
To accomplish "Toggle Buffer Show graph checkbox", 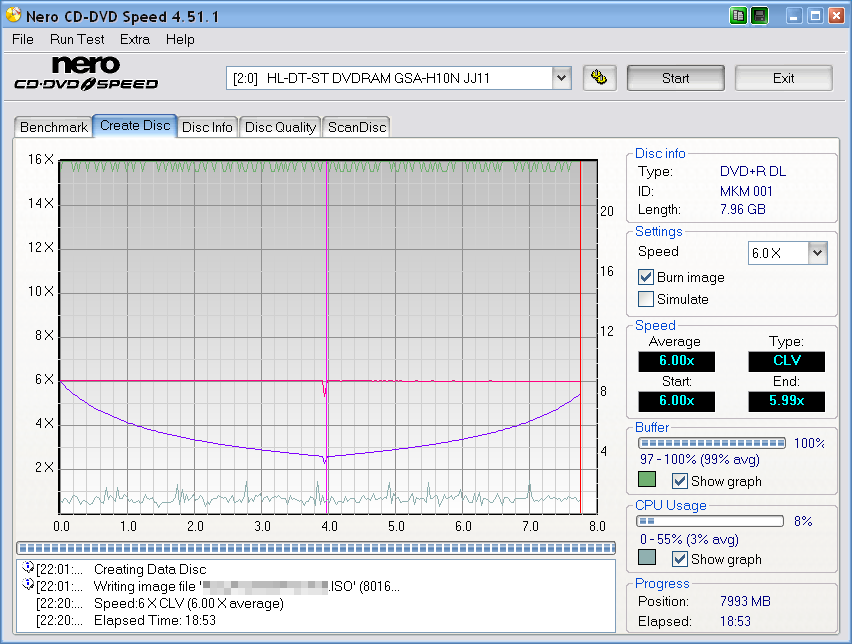I will 680,481.
